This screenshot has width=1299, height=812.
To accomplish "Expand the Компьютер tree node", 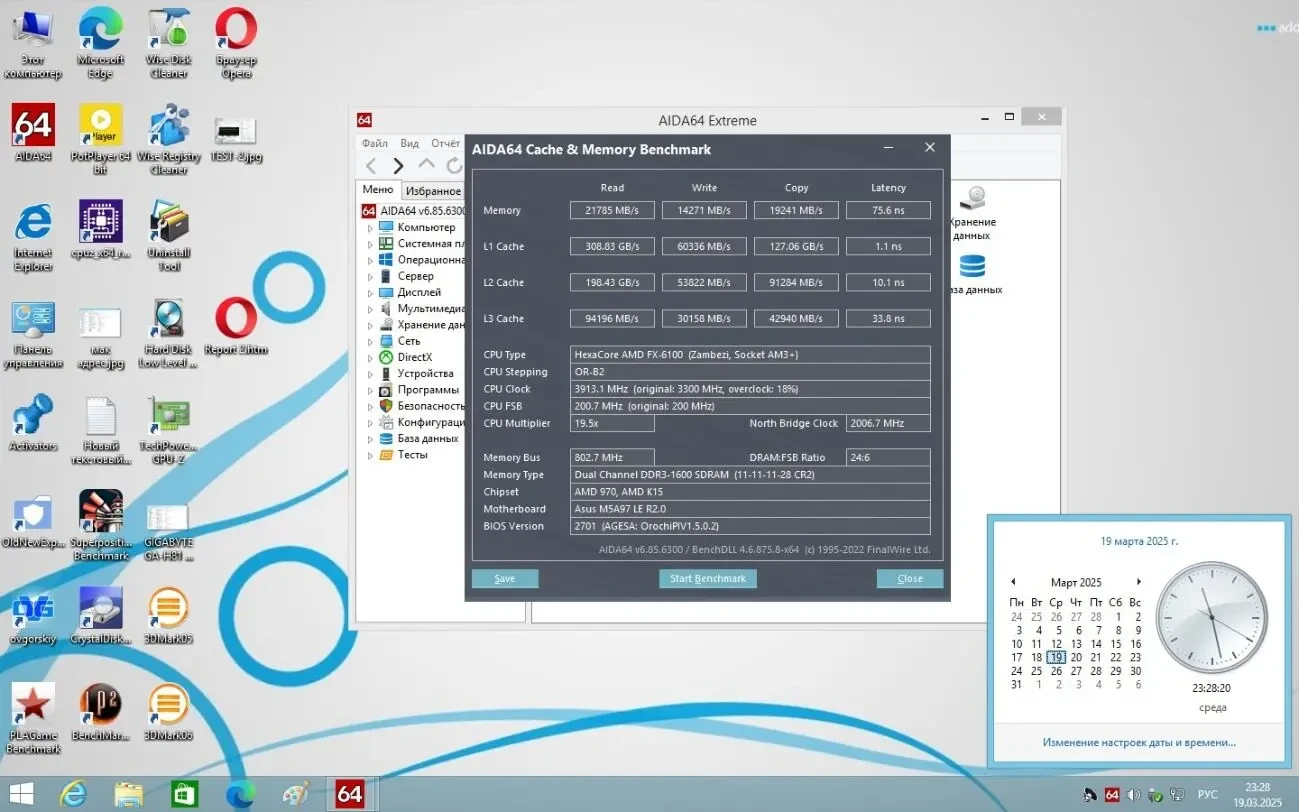I will click(x=370, y=228).
